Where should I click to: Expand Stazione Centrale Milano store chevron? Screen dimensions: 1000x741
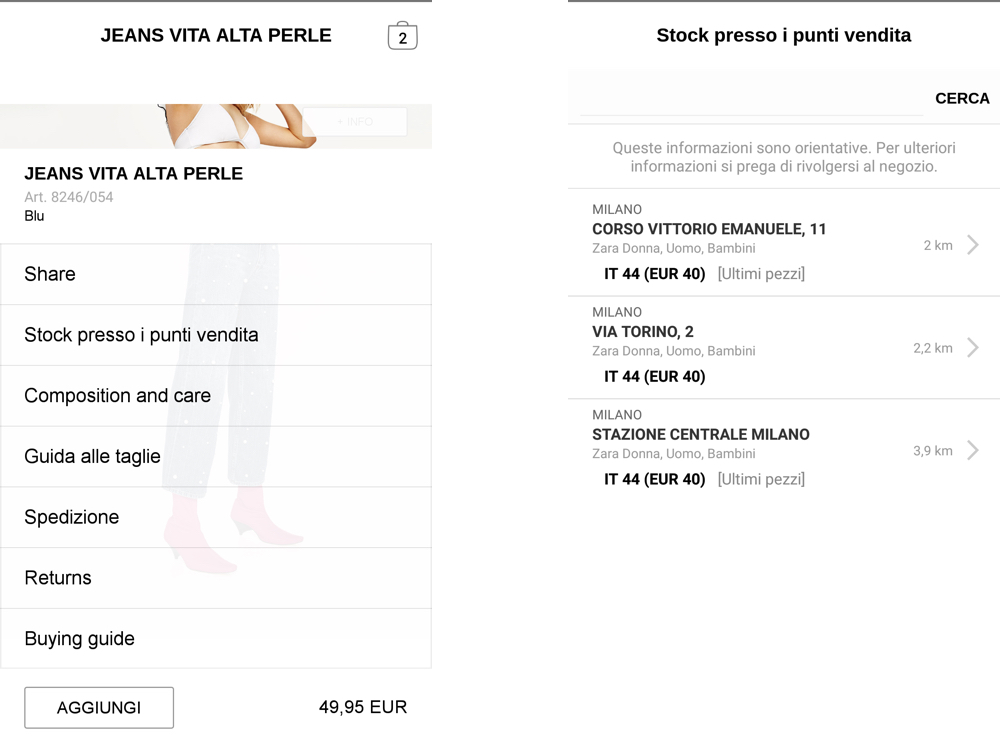pyautogui.click(x=973, y=451)
